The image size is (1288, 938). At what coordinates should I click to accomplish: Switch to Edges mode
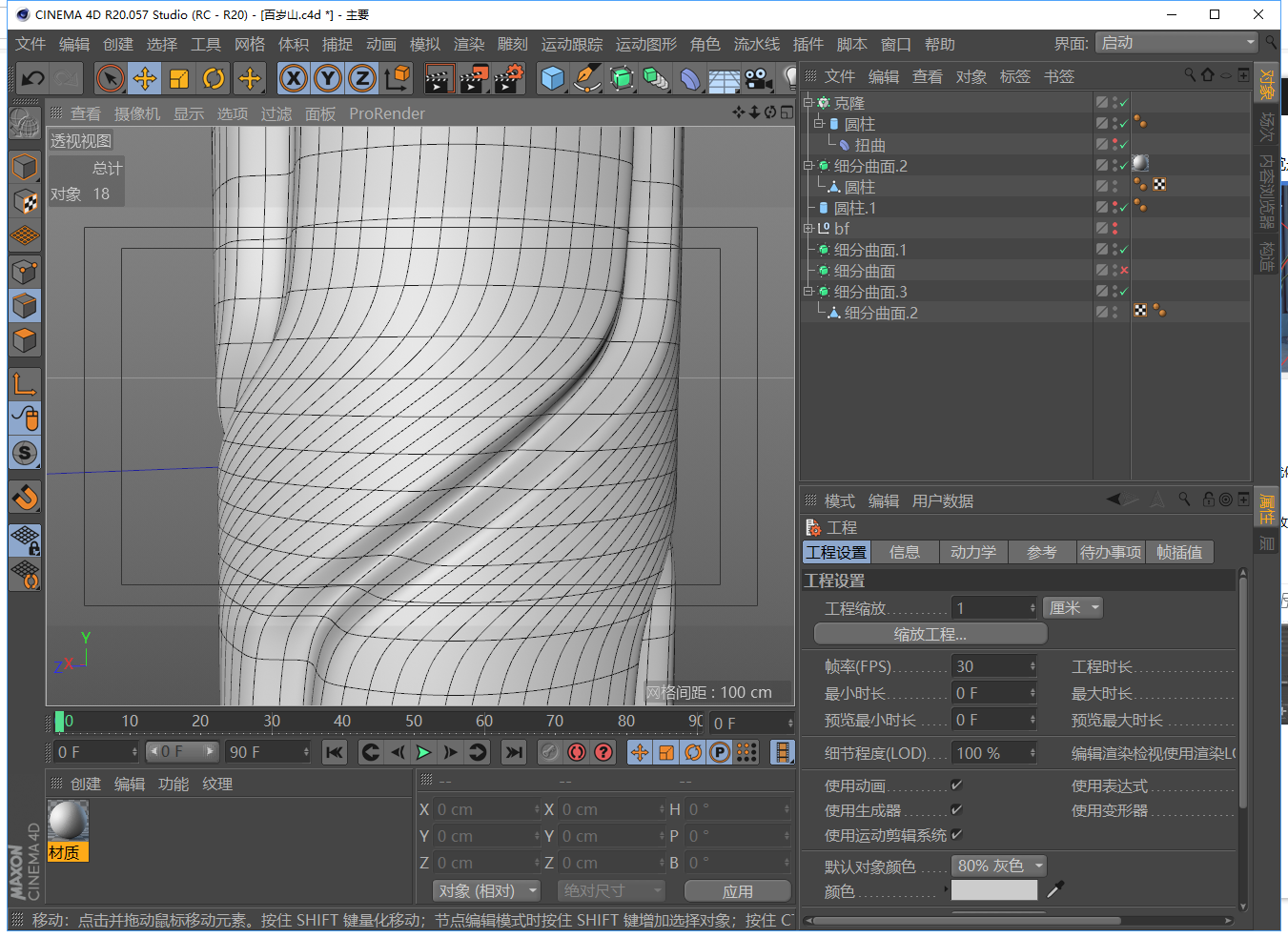(25, 306)
